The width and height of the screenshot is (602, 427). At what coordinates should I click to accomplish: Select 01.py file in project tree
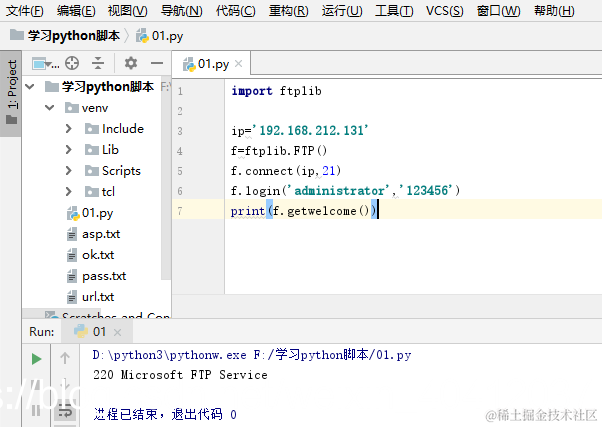point(90,213)
